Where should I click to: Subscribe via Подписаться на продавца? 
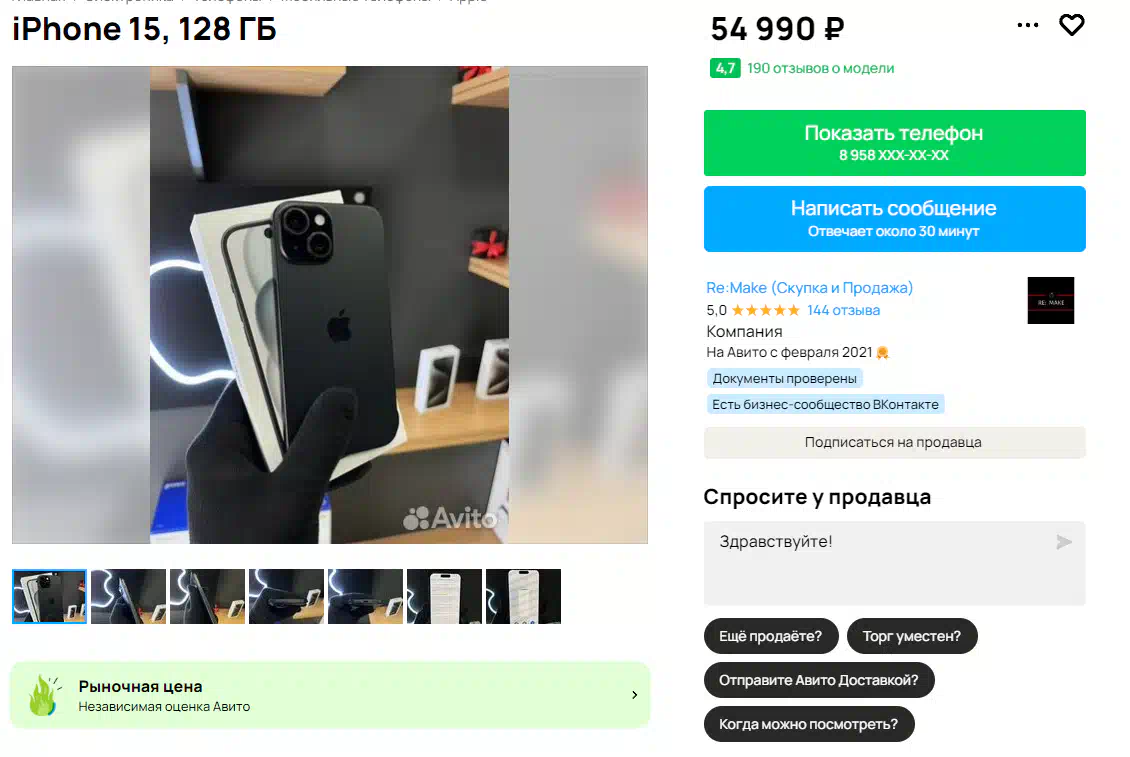pos(894,443)
